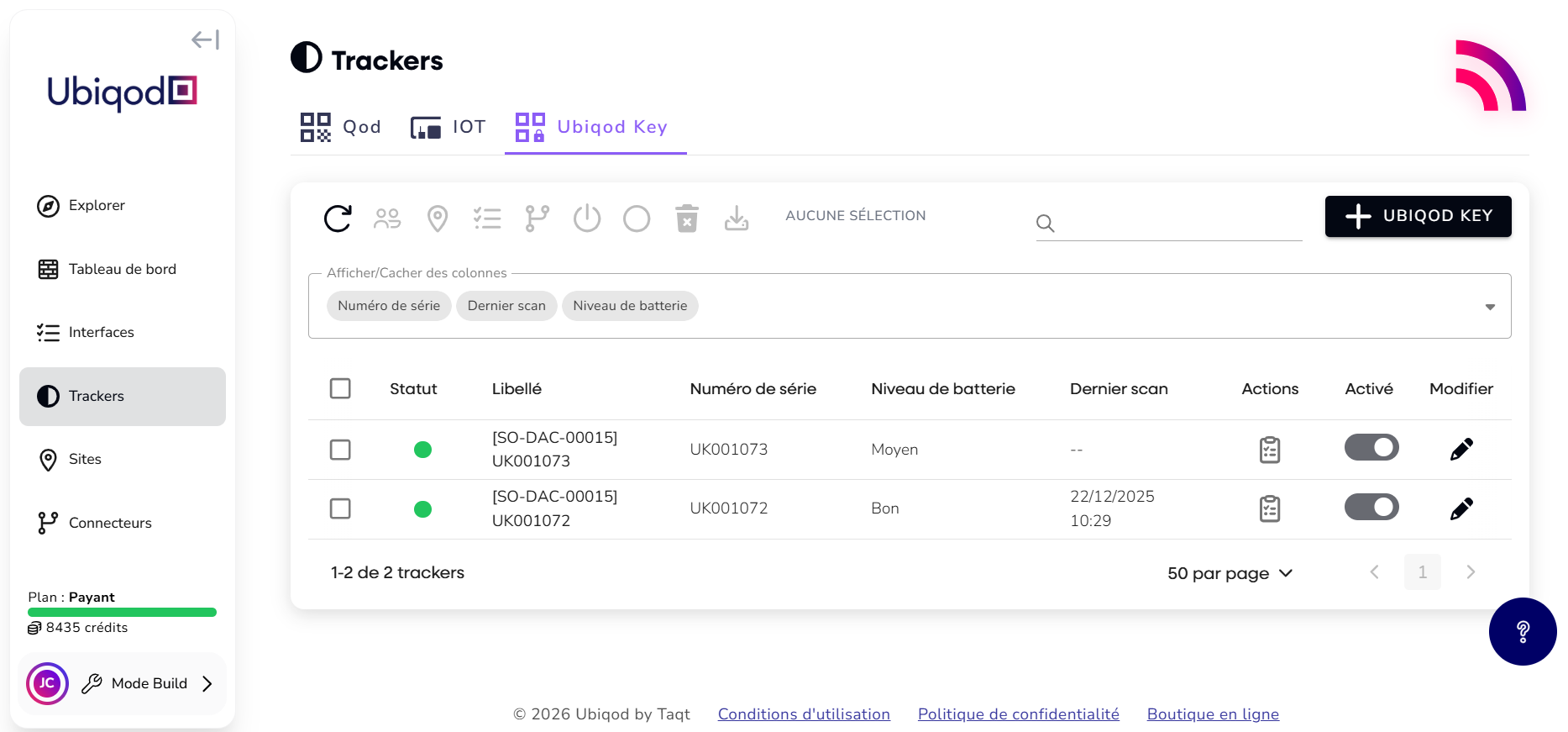Screen dimensions: 1568x732
Task: Open clipboard actions for UK001073
Action: pyautogui.click(x=1270, y=450)
